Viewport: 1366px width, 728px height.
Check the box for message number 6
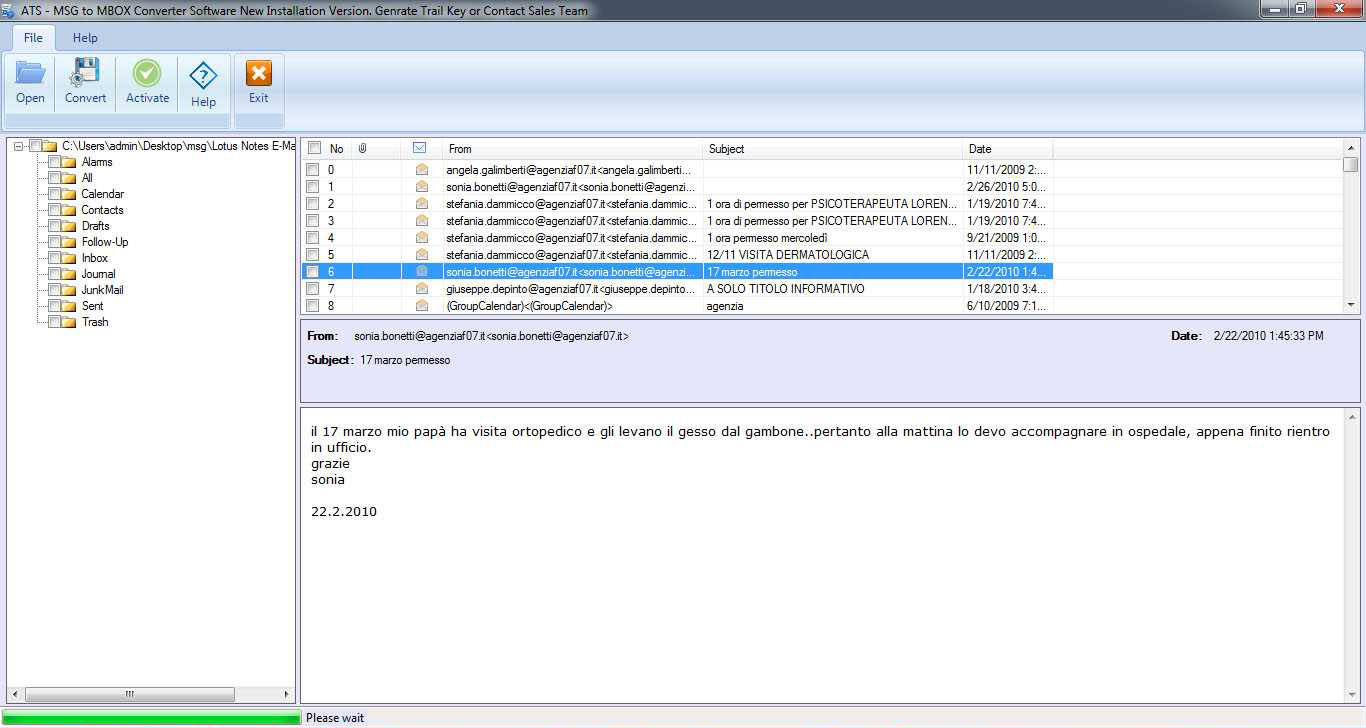[313, 272]
